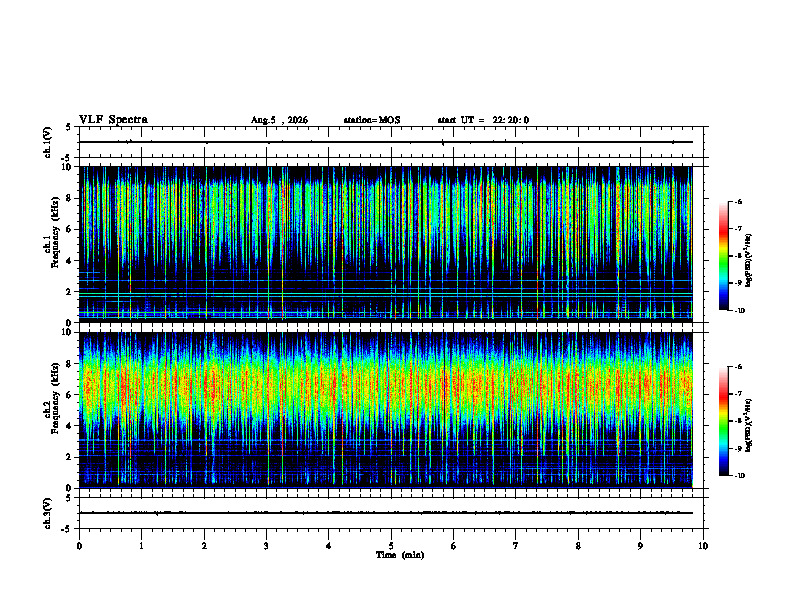
Task: Click time axis tick label '0'
Action: pos(79,546)
